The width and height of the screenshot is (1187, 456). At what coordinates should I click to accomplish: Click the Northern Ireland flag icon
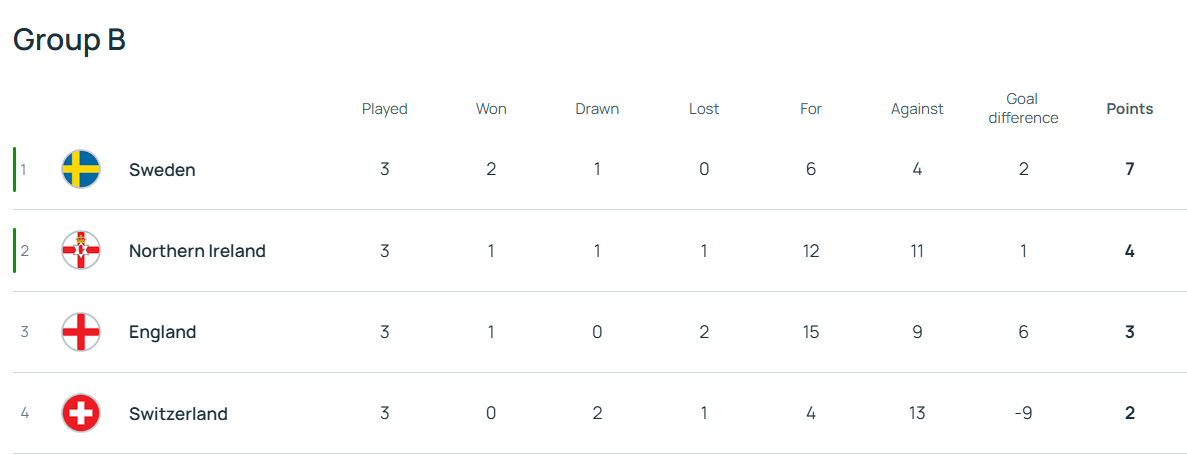(x=80, y=251)
